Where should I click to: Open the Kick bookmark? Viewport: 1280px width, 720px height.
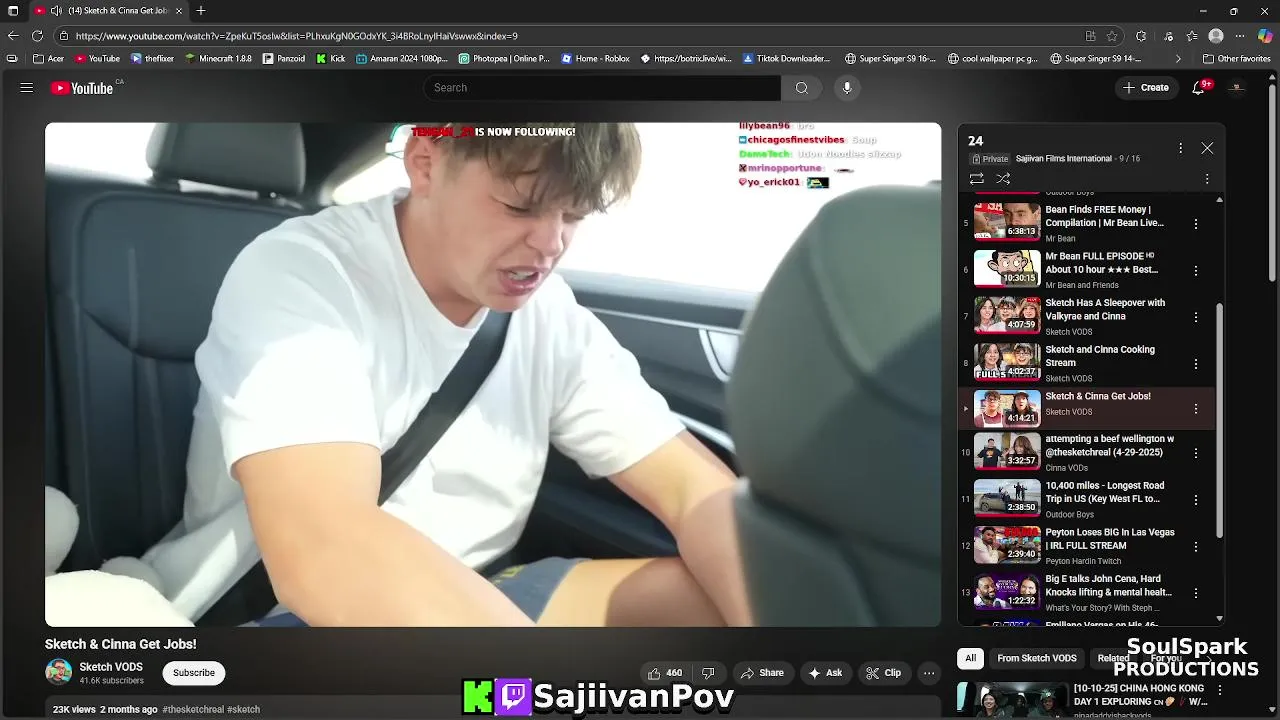[331, 59]
